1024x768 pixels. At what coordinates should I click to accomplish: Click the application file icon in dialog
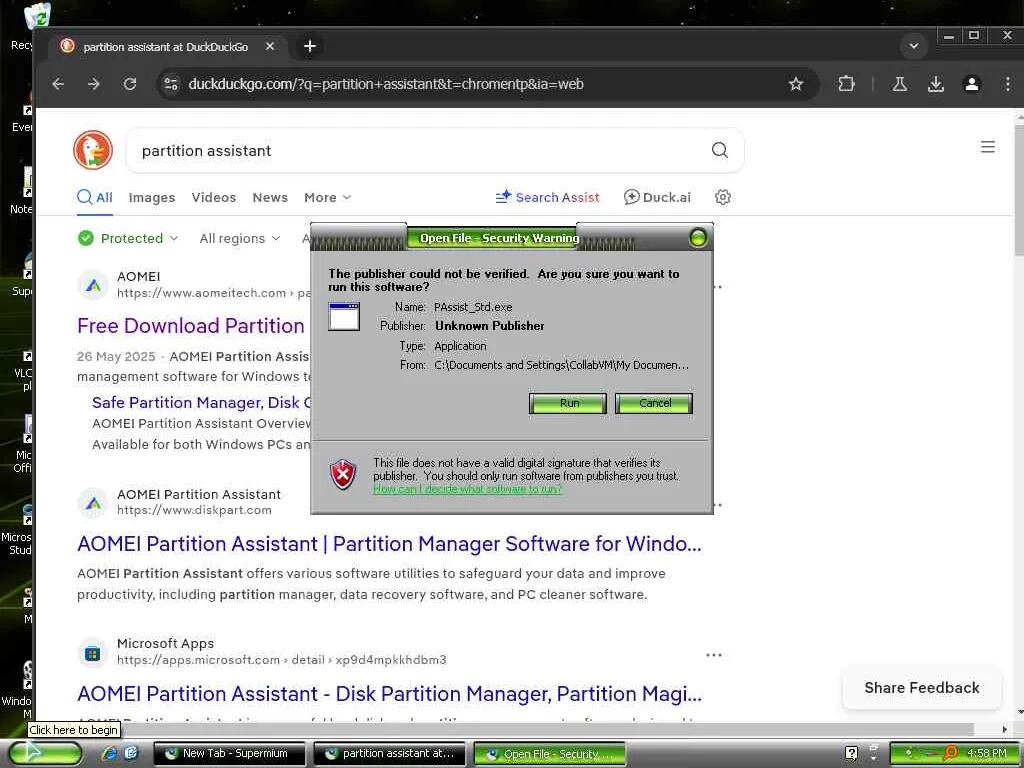[x=344, y=317]
